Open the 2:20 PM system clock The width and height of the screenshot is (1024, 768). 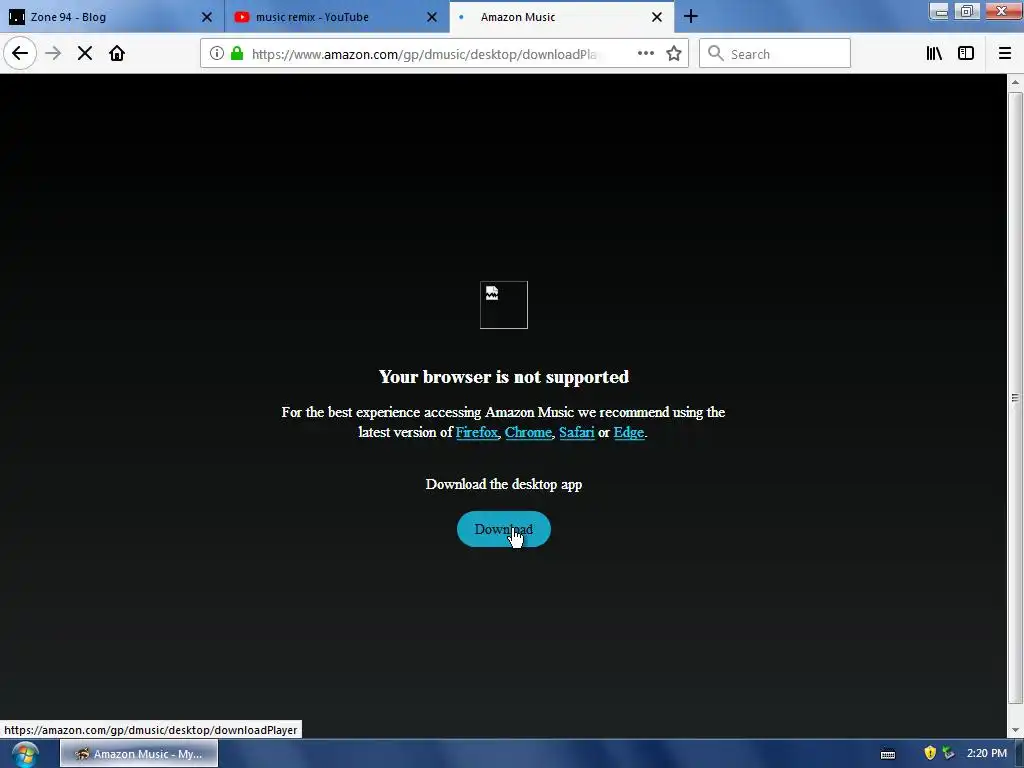tap(987, 754)
